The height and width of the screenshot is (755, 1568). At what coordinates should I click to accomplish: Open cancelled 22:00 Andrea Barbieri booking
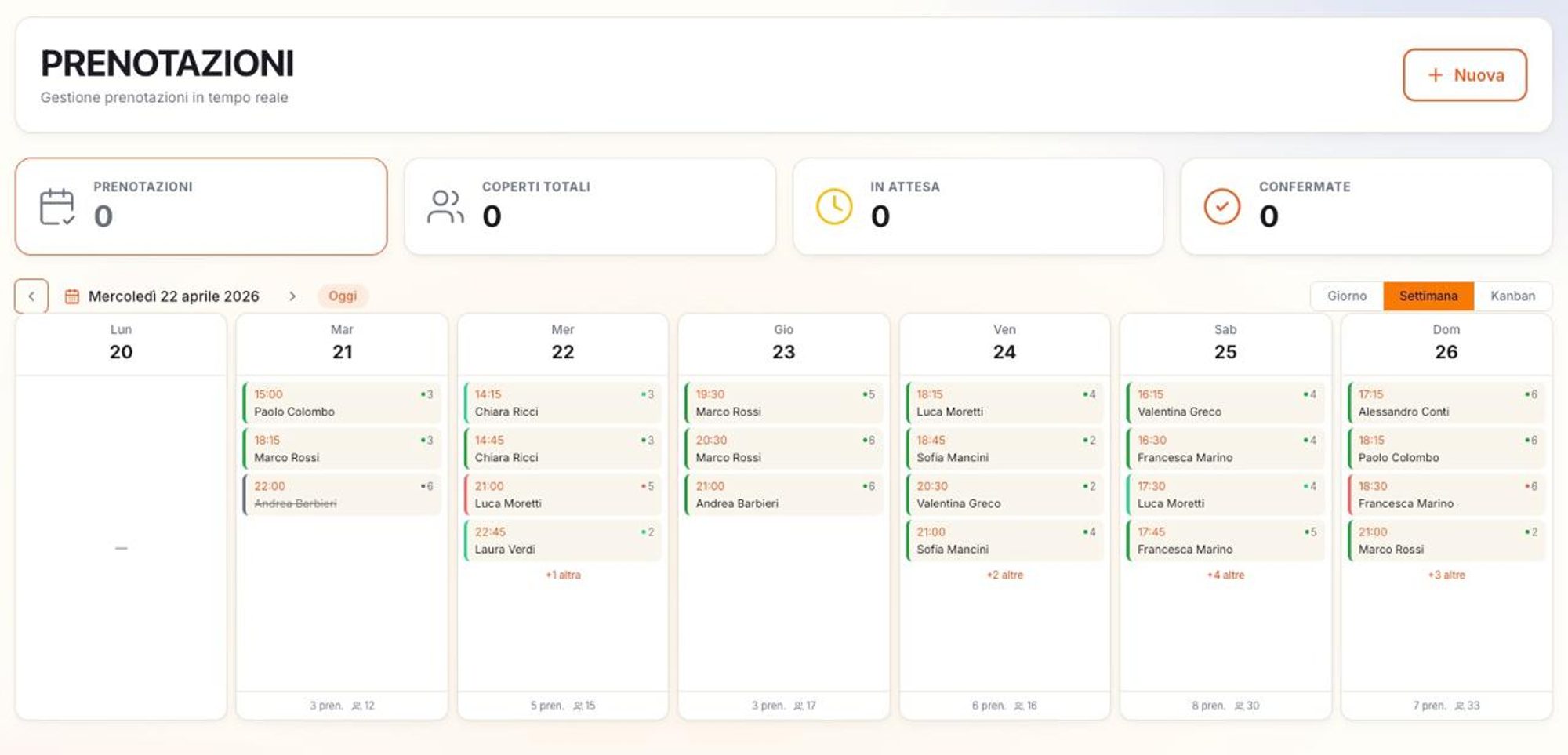pos(342,495)
